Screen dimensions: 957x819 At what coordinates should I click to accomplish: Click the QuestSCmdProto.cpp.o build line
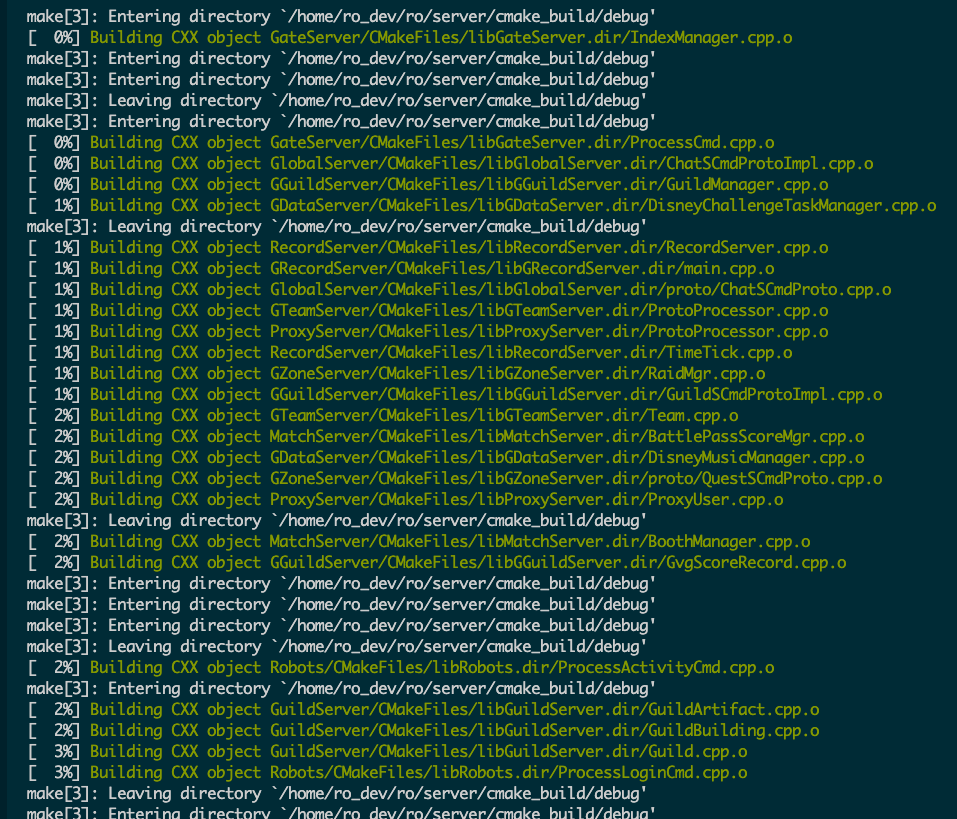[485, 478]
